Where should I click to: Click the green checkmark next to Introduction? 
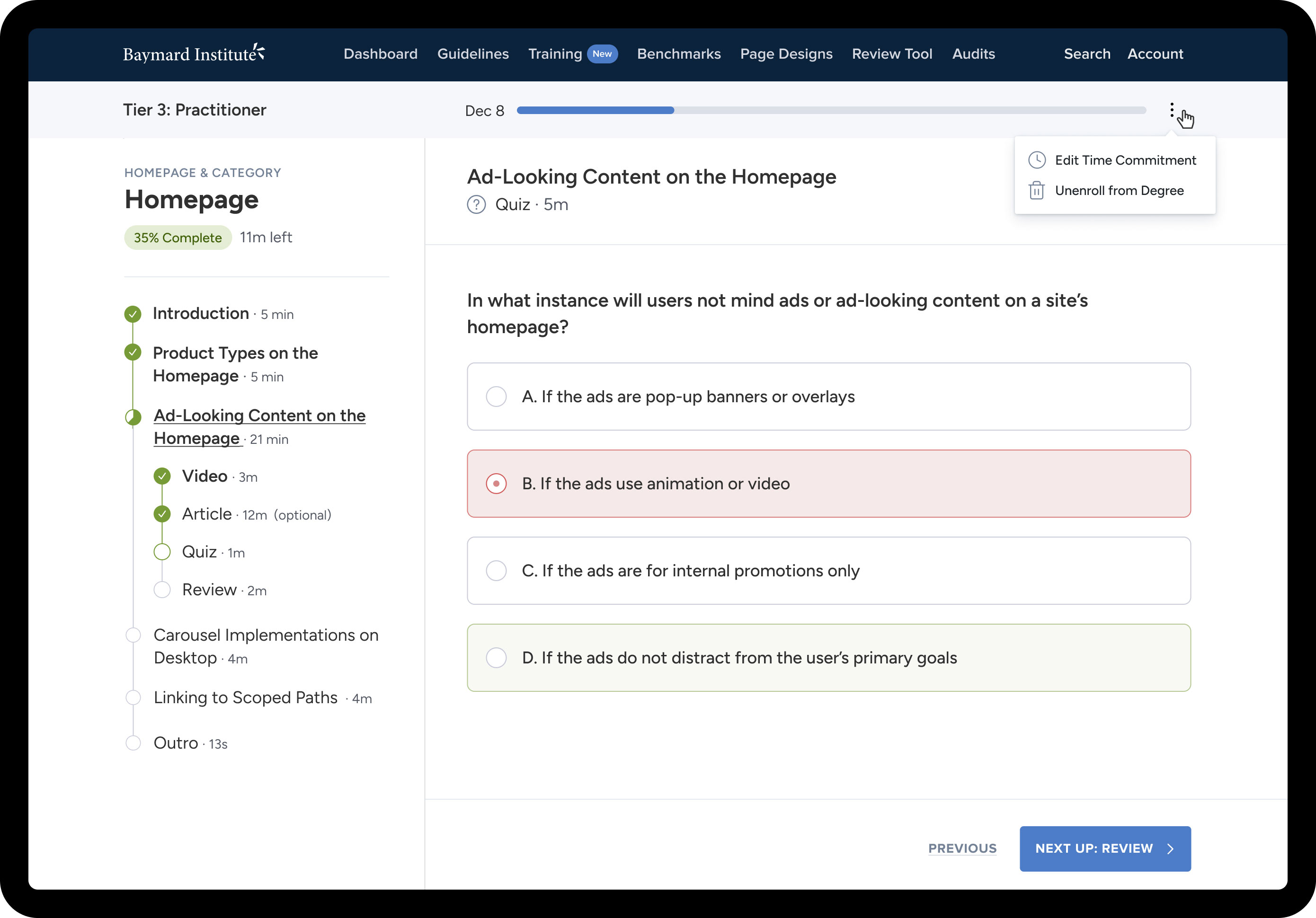[133, 314]
